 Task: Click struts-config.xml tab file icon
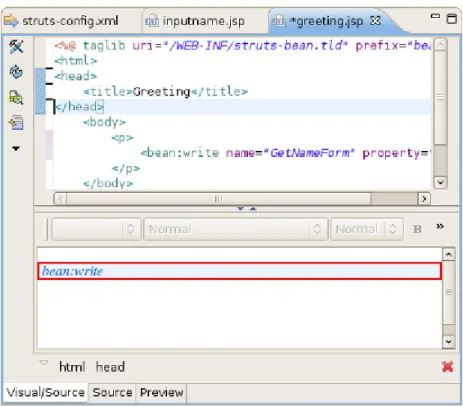11,21
